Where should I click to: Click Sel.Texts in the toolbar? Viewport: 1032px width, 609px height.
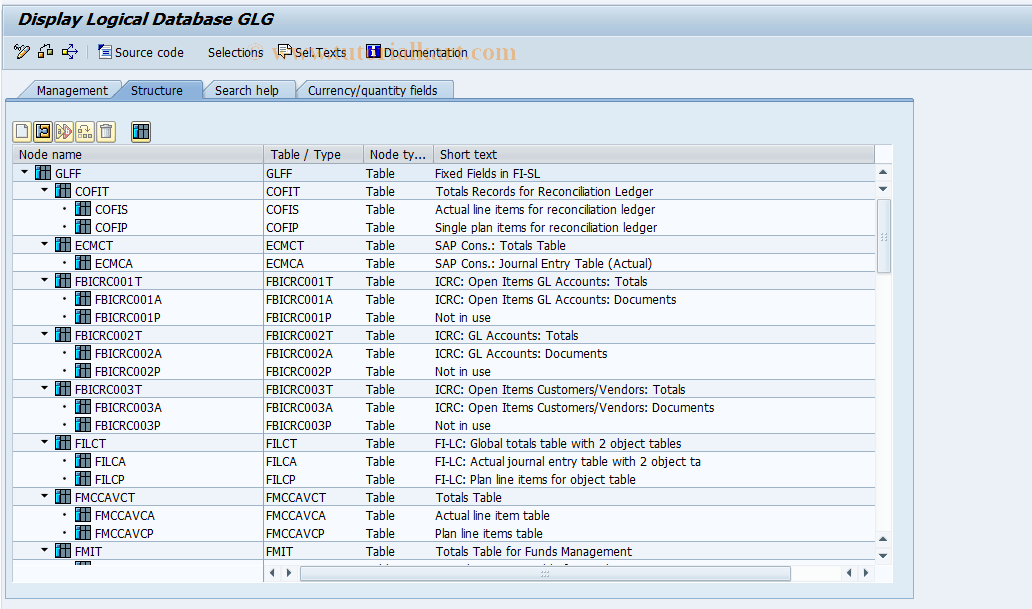319,52
